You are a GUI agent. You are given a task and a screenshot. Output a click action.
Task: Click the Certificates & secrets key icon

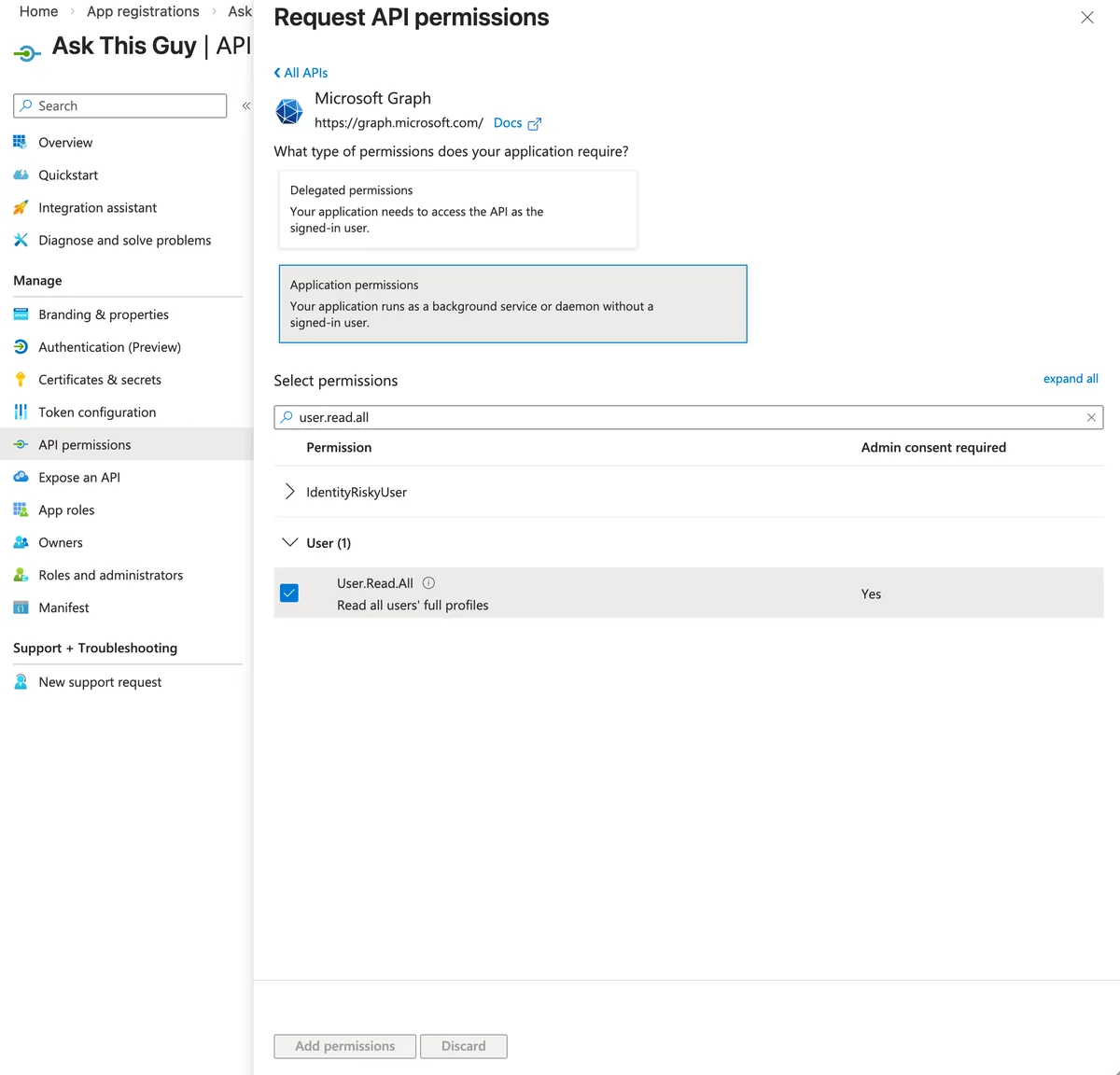(x=21, y=379)
